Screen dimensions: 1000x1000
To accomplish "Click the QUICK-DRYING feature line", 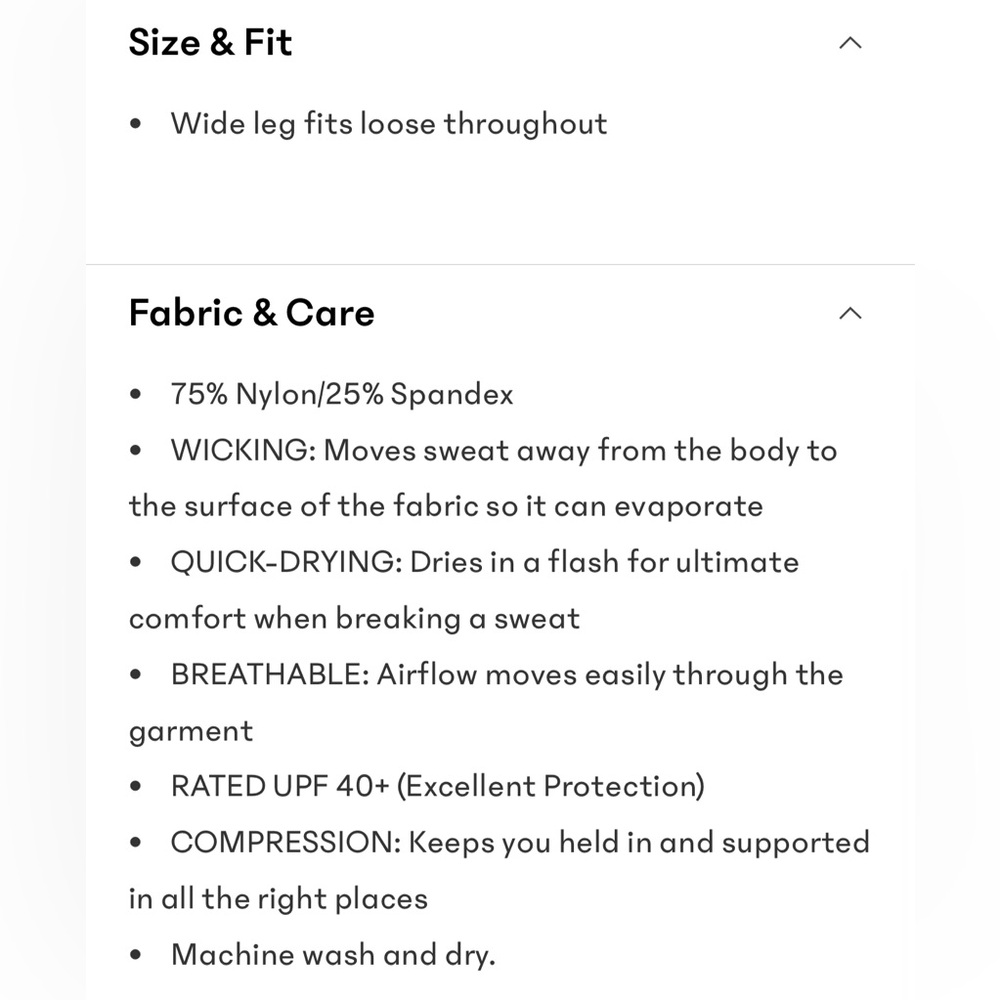I will pyautogui.click(x=464, y=590).
